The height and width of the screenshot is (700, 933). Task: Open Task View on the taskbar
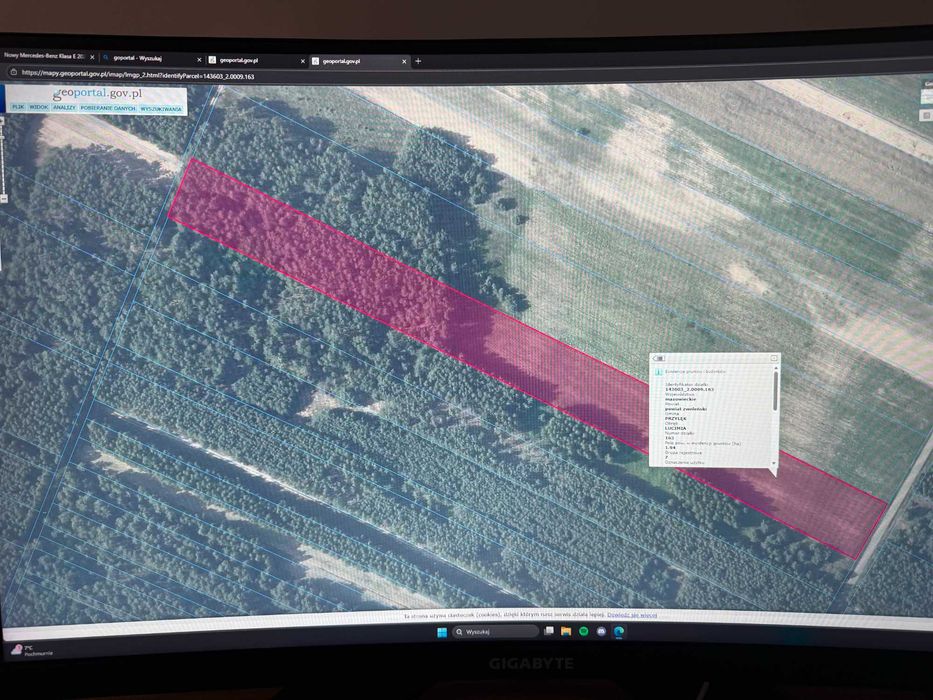(x=549, y=631)
